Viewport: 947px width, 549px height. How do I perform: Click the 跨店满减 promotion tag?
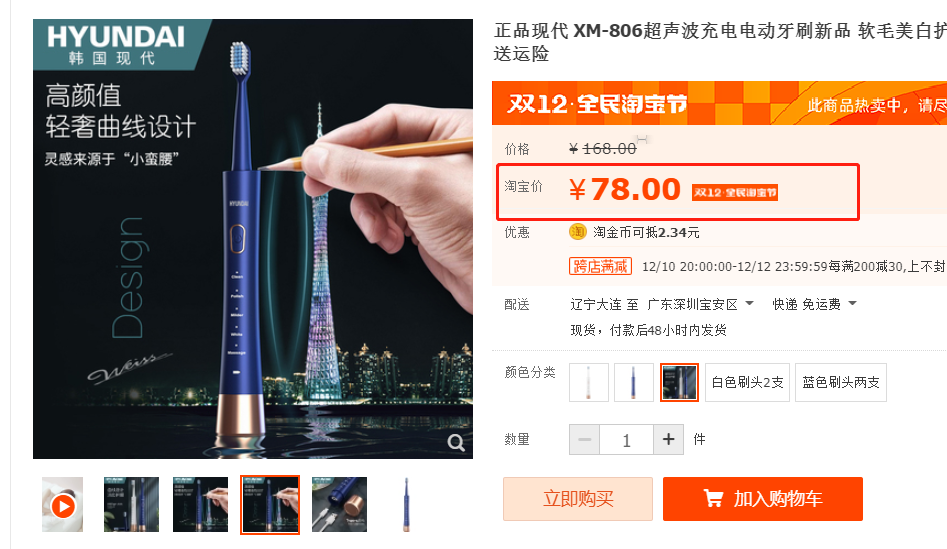coord(600,266)
